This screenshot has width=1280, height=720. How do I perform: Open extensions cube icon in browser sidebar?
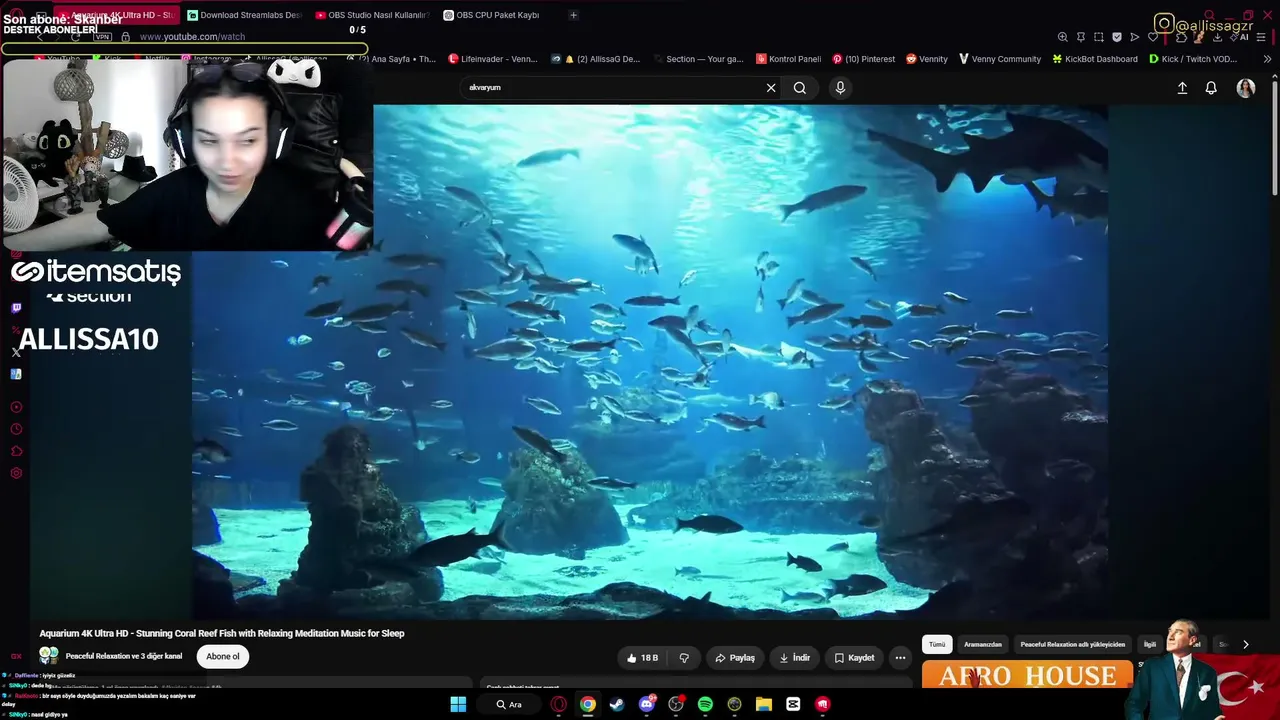(x=16, y=451)
